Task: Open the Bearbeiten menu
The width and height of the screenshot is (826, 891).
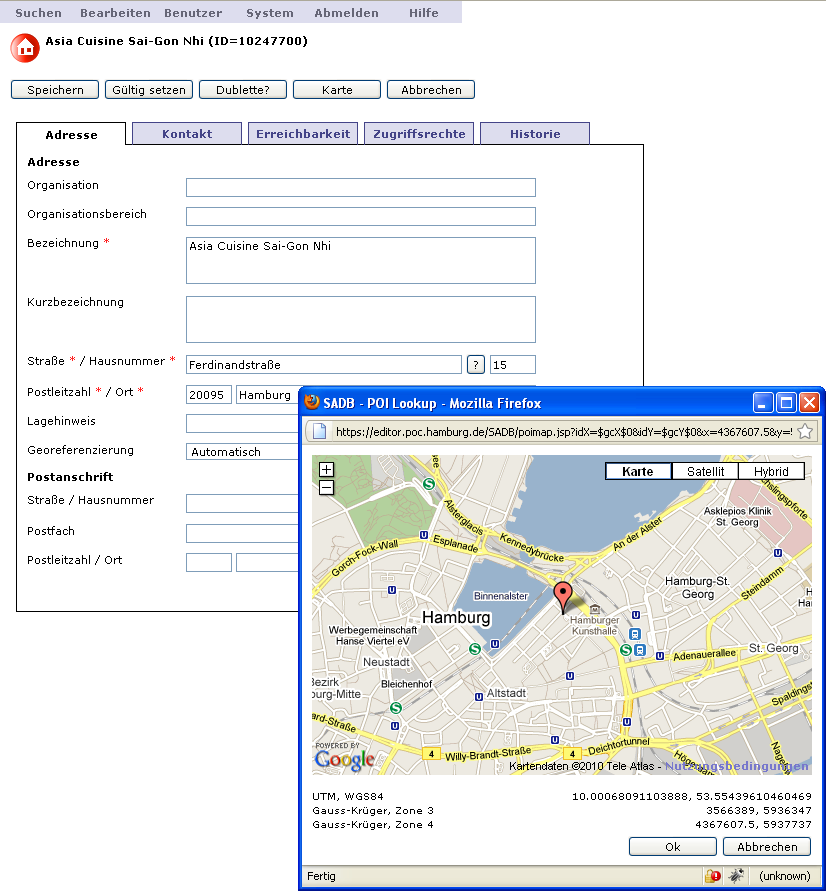Action: point(115,13)
